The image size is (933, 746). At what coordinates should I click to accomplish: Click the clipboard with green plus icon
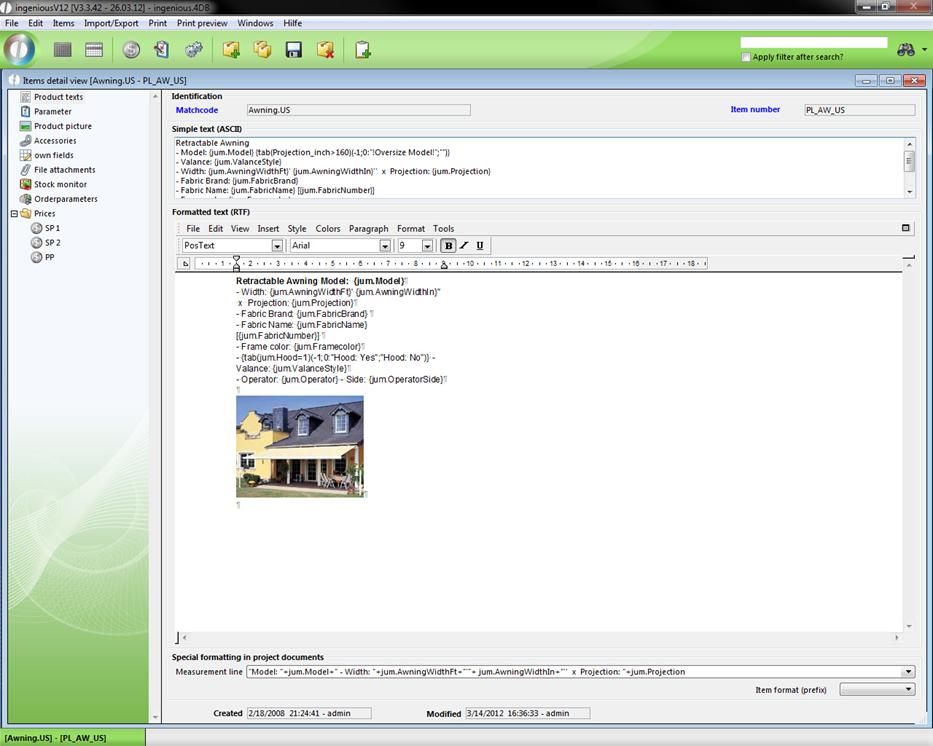point(363,50)
